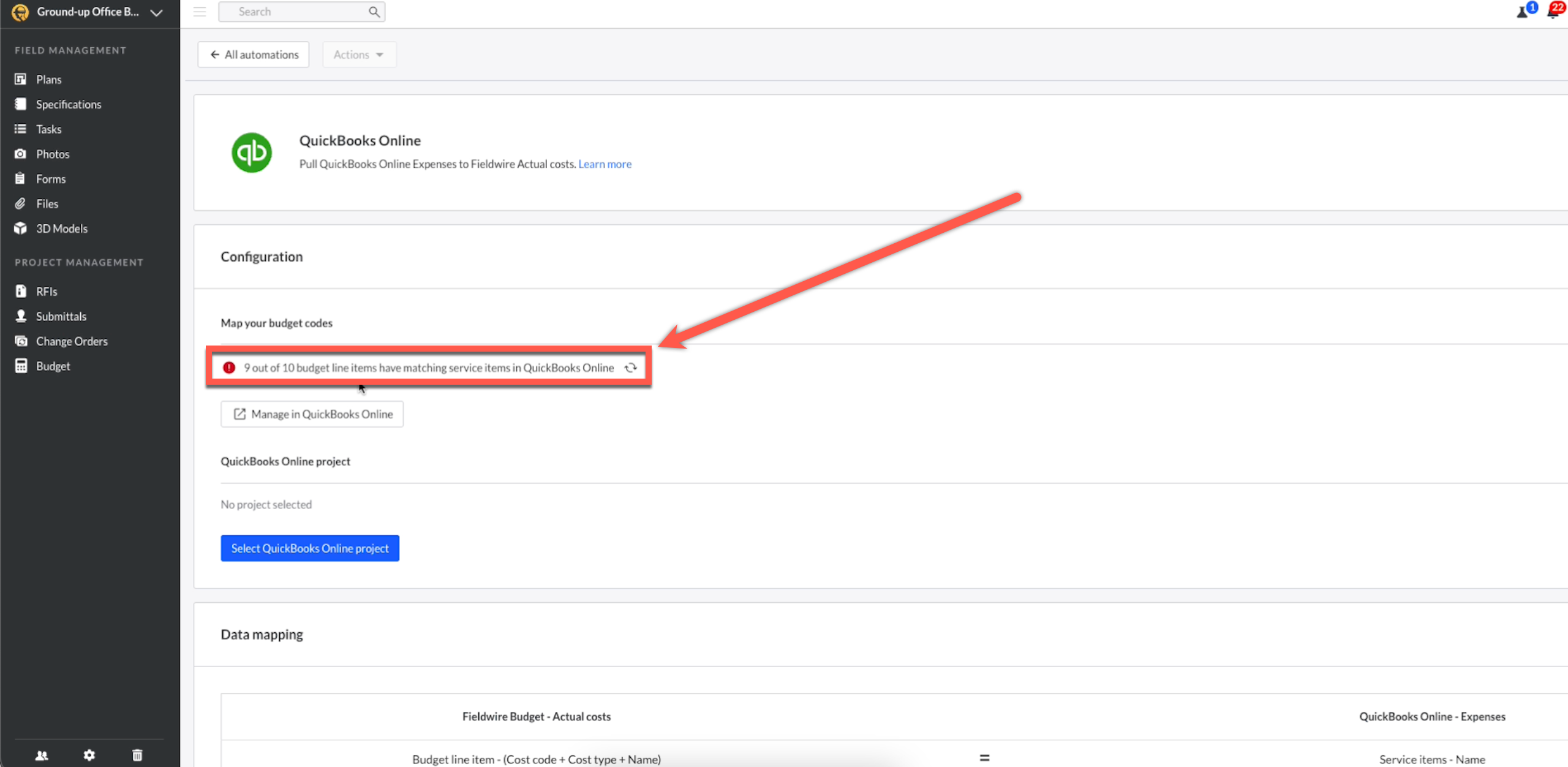Click the refresh budget matching icon

[630, 368]
